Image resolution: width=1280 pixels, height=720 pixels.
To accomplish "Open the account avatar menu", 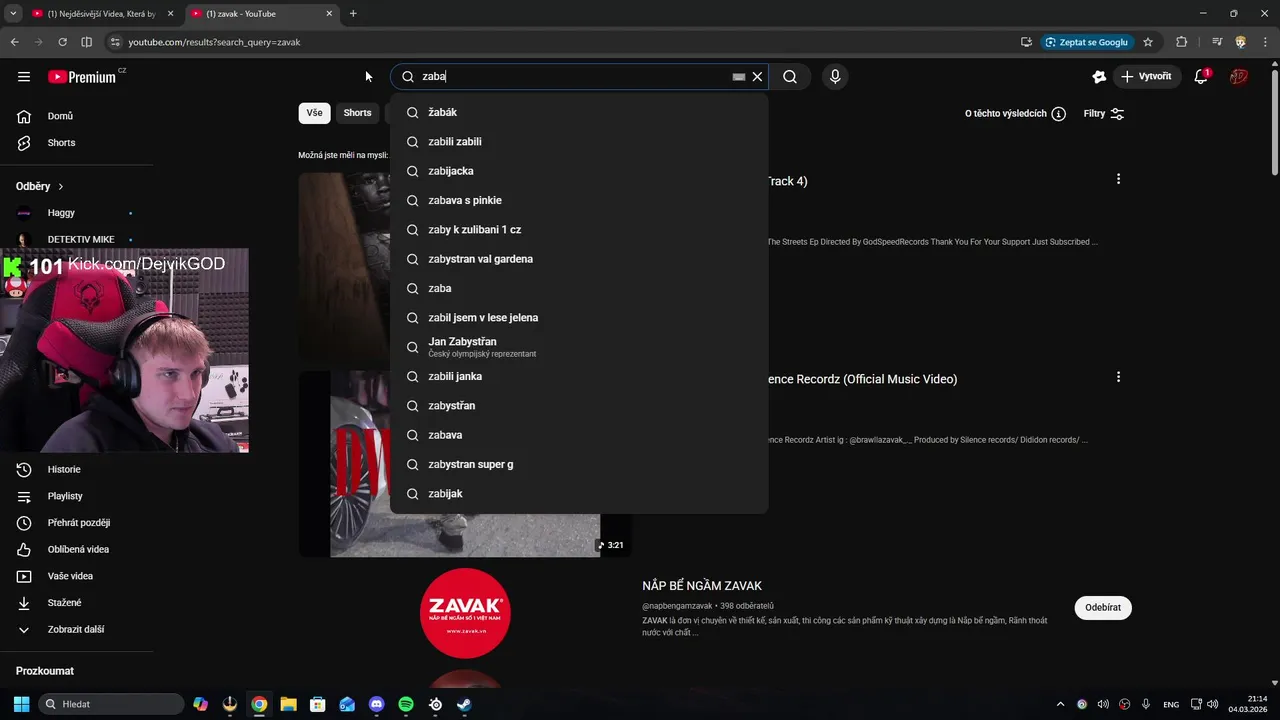I will (x=1239, y=76).
